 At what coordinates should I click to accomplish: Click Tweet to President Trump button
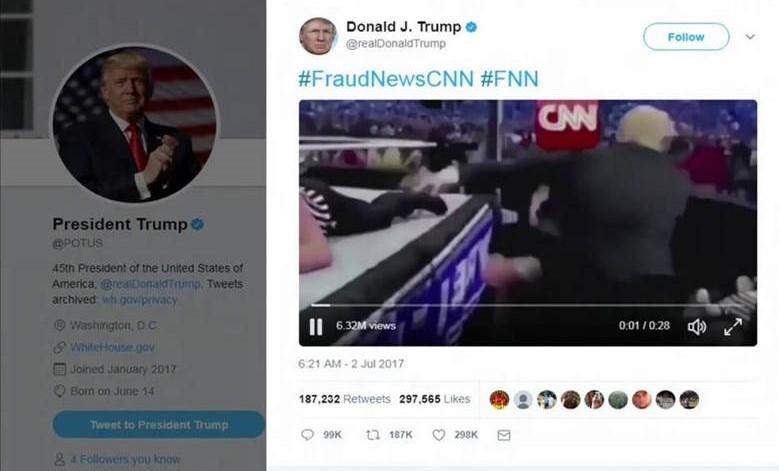(159, 425)
